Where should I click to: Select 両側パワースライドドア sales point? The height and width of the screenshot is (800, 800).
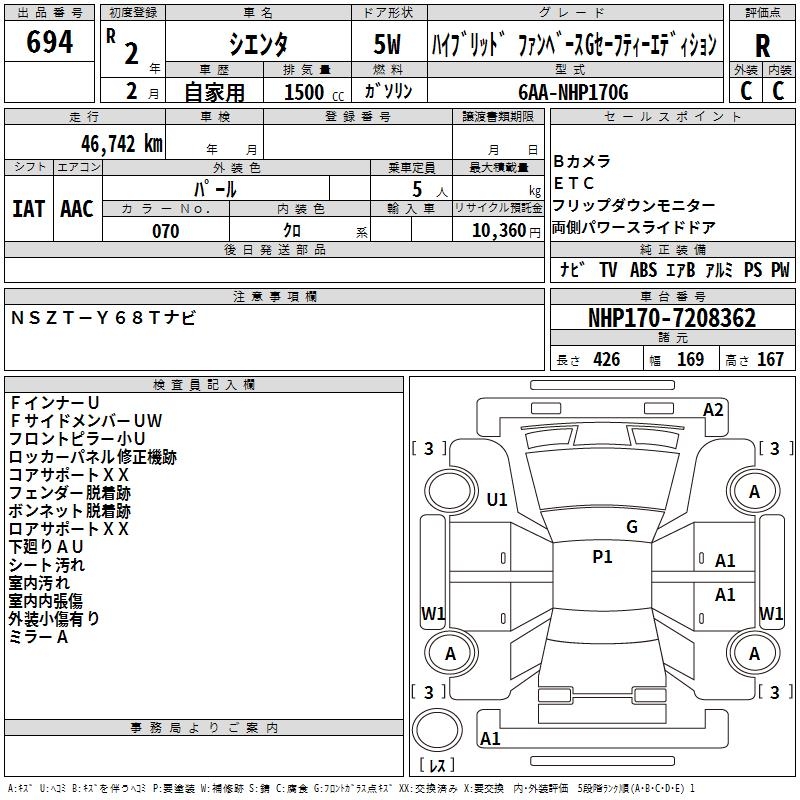coord(634,227)
